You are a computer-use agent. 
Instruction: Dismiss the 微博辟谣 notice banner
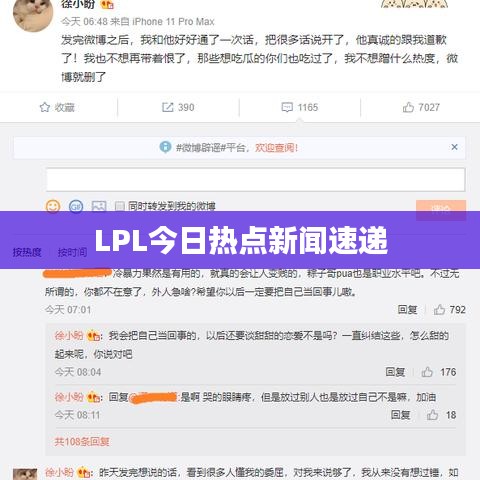coord(454,147)
